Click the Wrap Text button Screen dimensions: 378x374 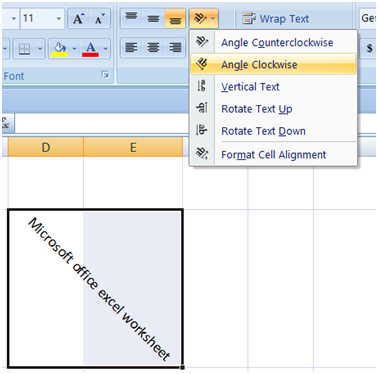point(276,19)
